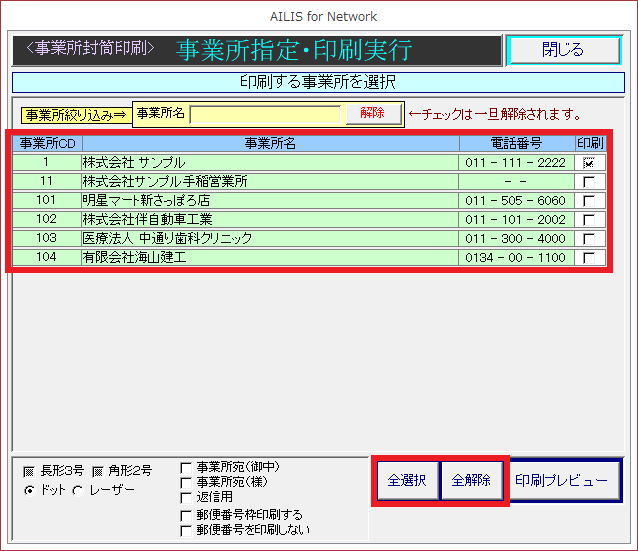The image size is (638, 551).
Task: Toggle the 長形3号 envelope checkbox
Action: pyautogui.click(x=28, y=471)
